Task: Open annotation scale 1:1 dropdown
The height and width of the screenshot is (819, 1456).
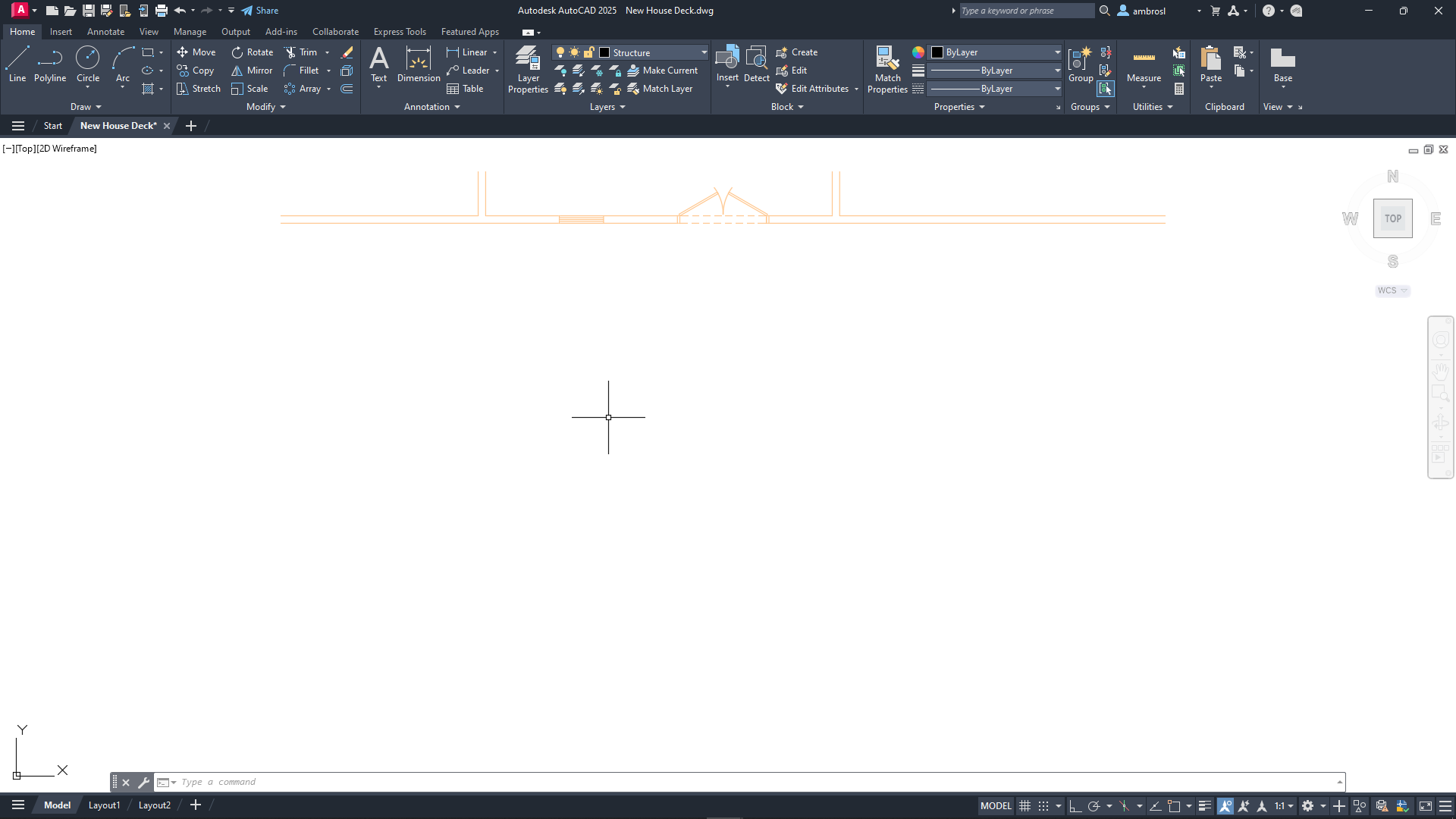Action: click(1284, 806)
